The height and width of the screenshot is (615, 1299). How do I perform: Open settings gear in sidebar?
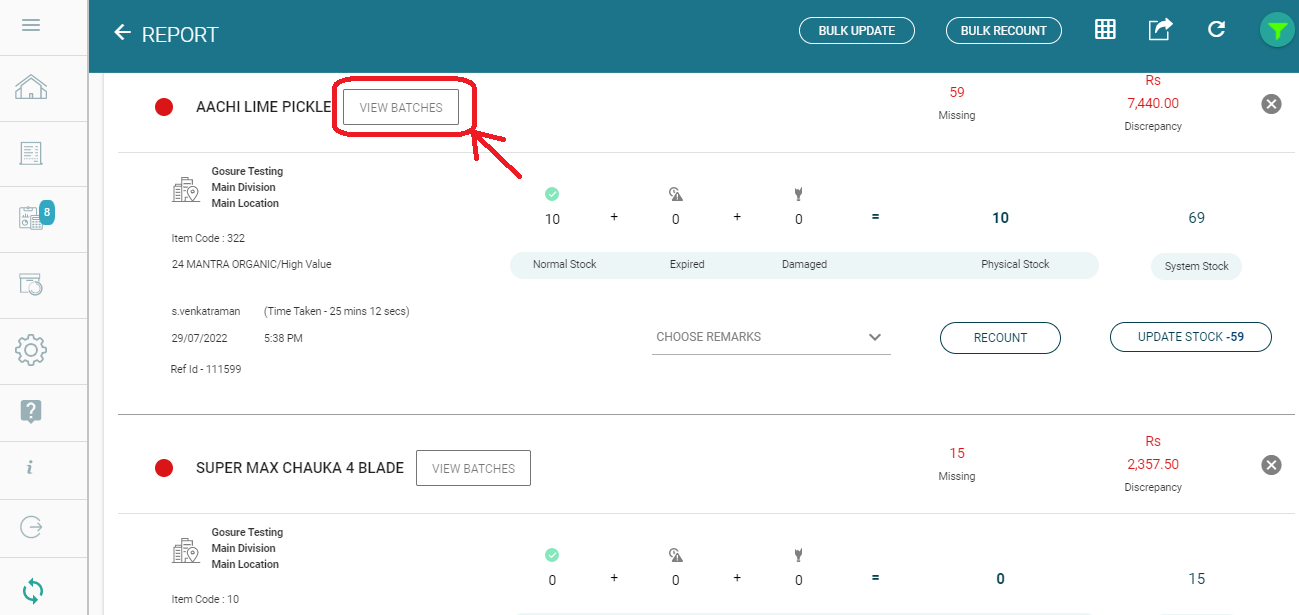point(31,350)
